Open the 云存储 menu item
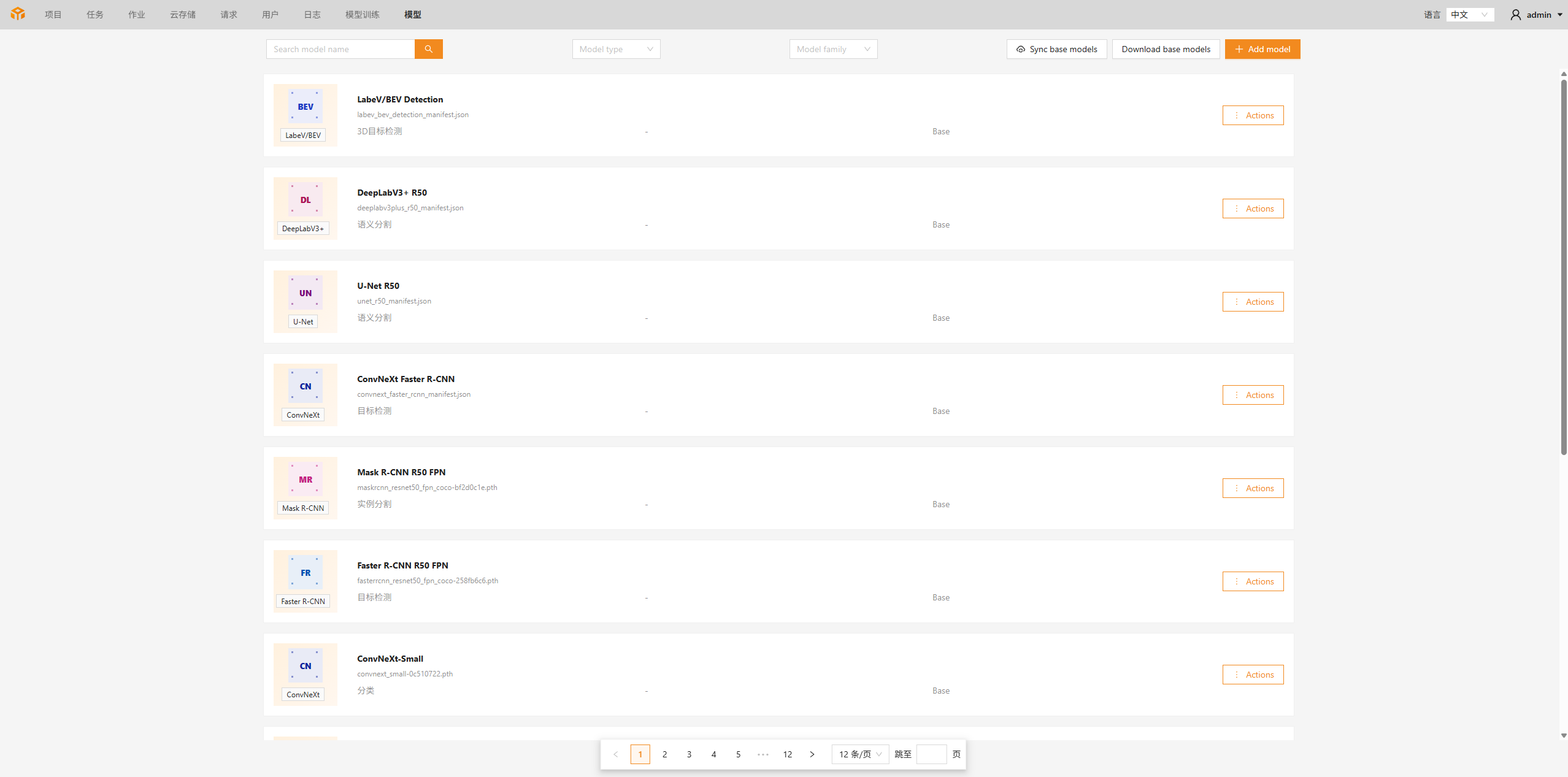1568x777 pixels. pyautogui.click(x=182, y=15)
